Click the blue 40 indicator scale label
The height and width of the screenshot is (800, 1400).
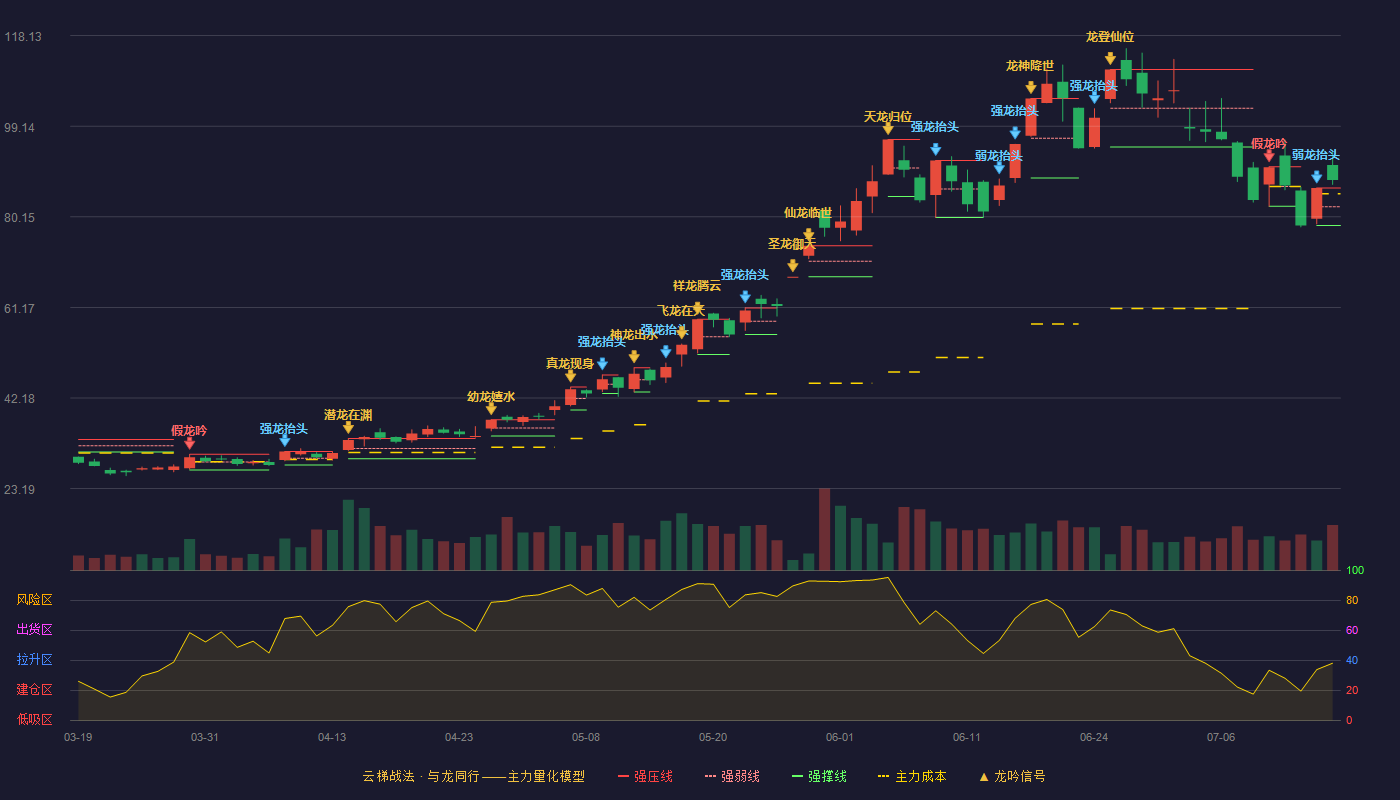pyautogui.click(x=1352, y=660)
